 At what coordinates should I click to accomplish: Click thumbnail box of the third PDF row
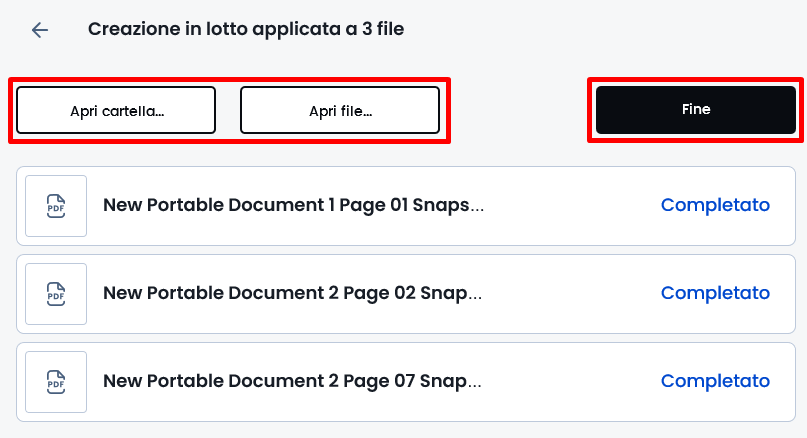[56, 382]
